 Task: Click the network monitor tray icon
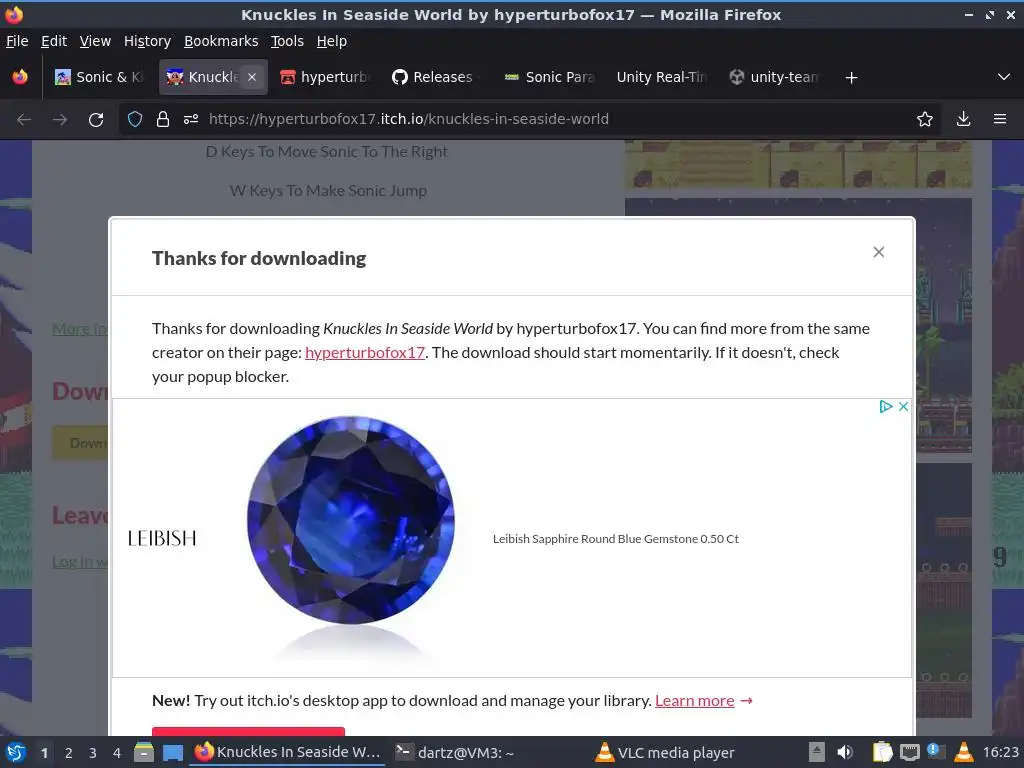pos(910,753)
